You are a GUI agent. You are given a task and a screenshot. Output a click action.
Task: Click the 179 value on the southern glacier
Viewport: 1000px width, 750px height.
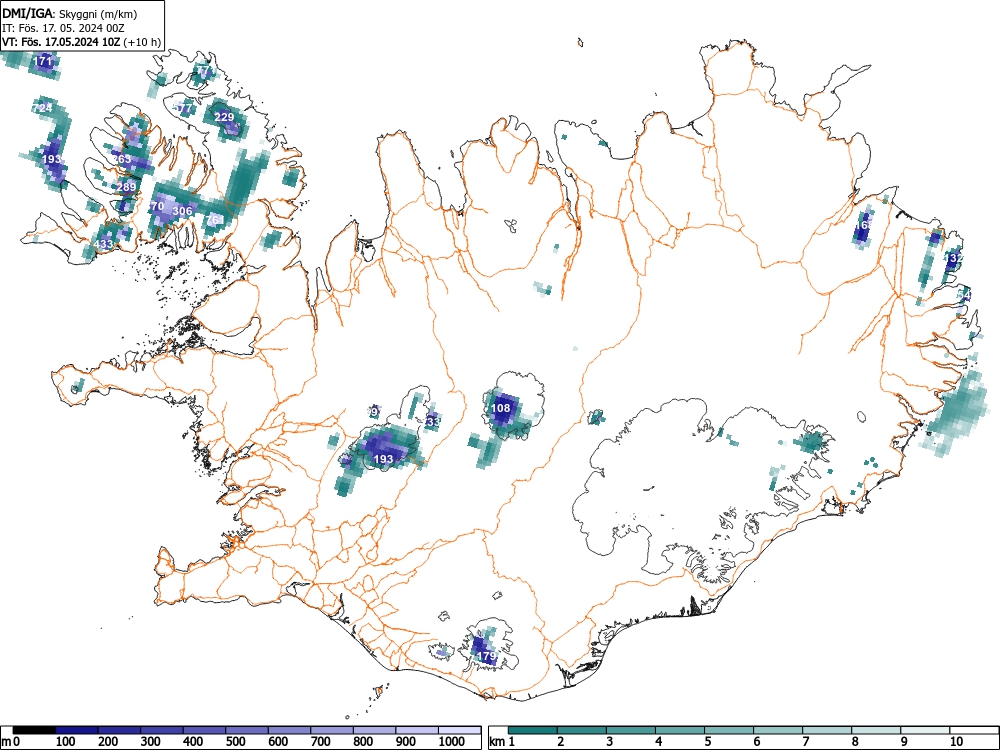(487, 656)
